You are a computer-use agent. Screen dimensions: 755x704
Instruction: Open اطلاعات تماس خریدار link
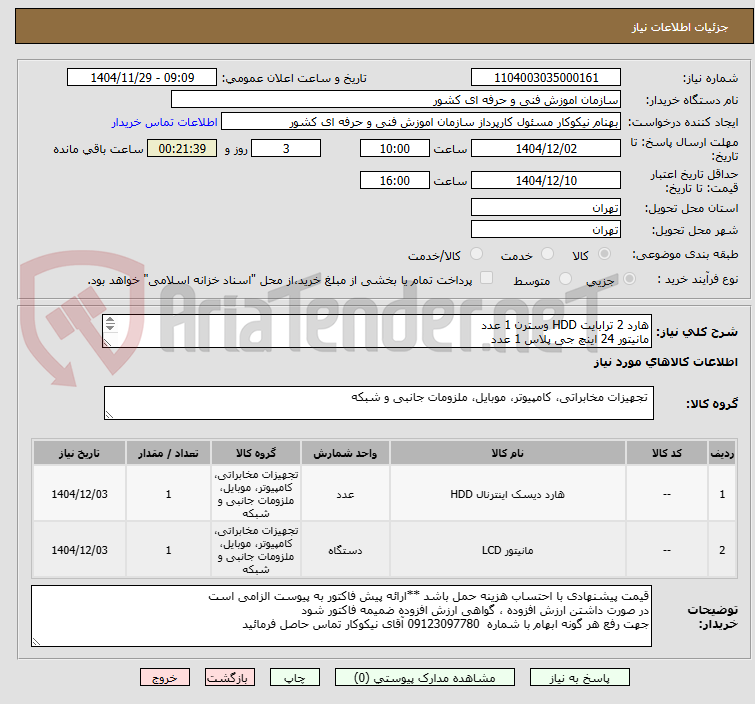[x=165, y=122]
